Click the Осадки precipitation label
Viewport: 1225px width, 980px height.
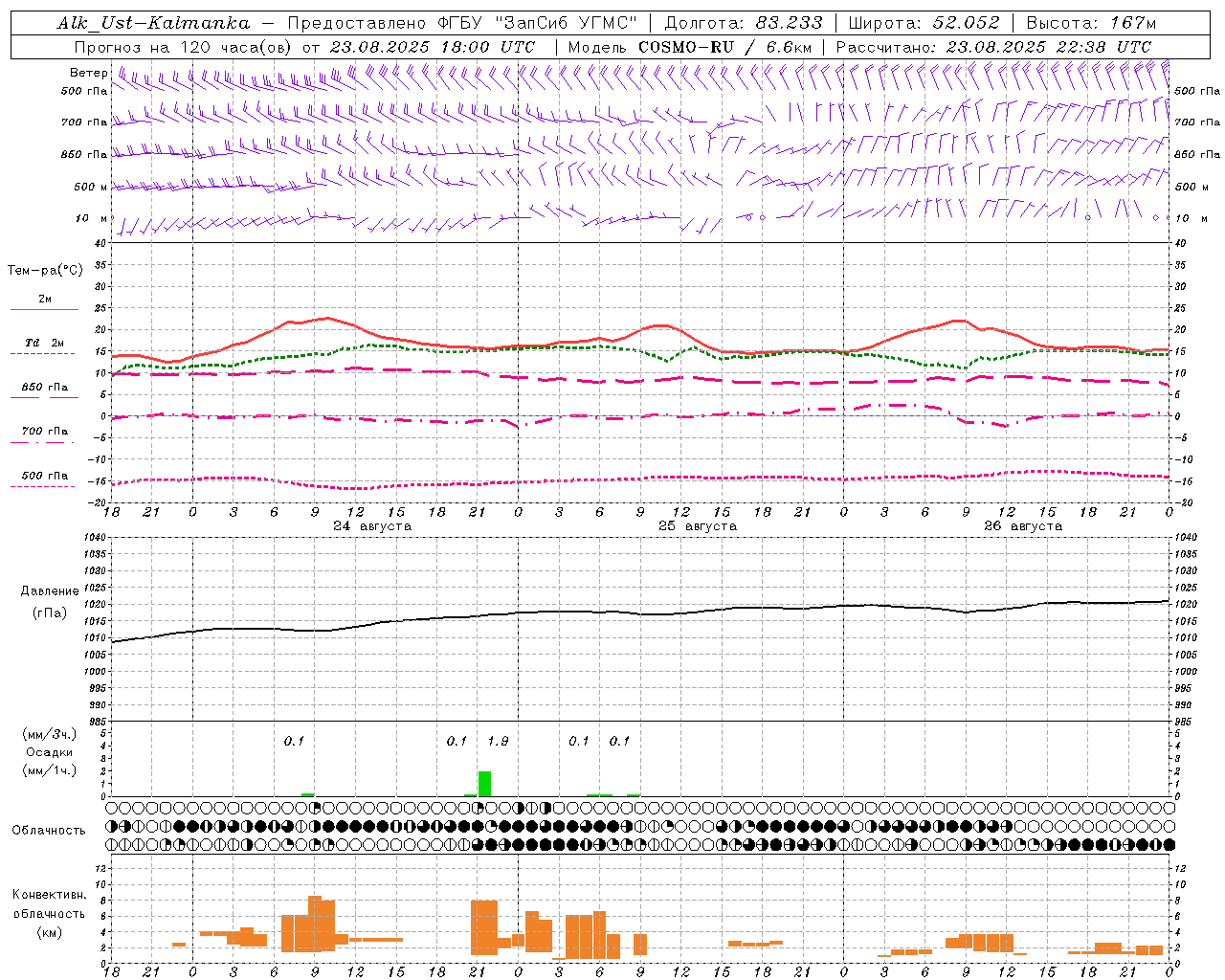[x=49, y=752]
